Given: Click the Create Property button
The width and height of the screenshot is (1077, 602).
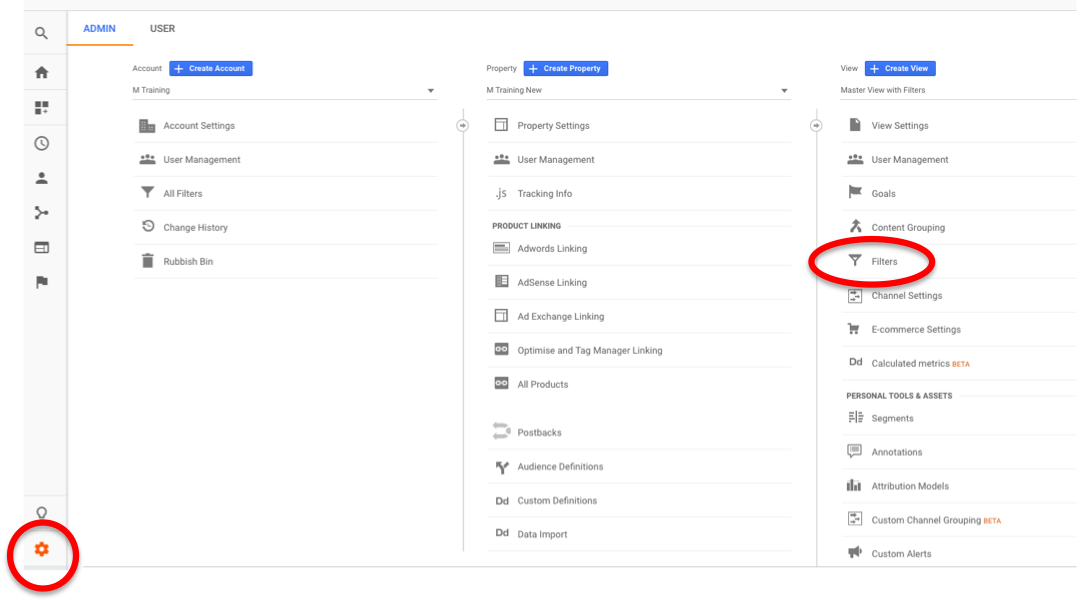Looking at the screenshot, I should 565,68.
